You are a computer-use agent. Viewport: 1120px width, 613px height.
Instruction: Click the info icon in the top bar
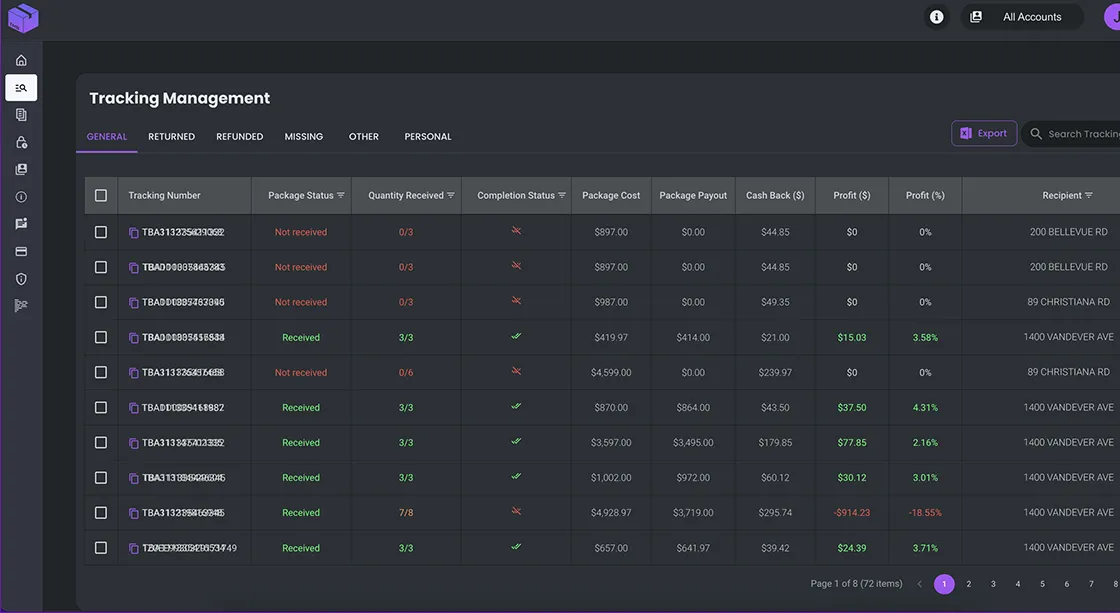936,17
